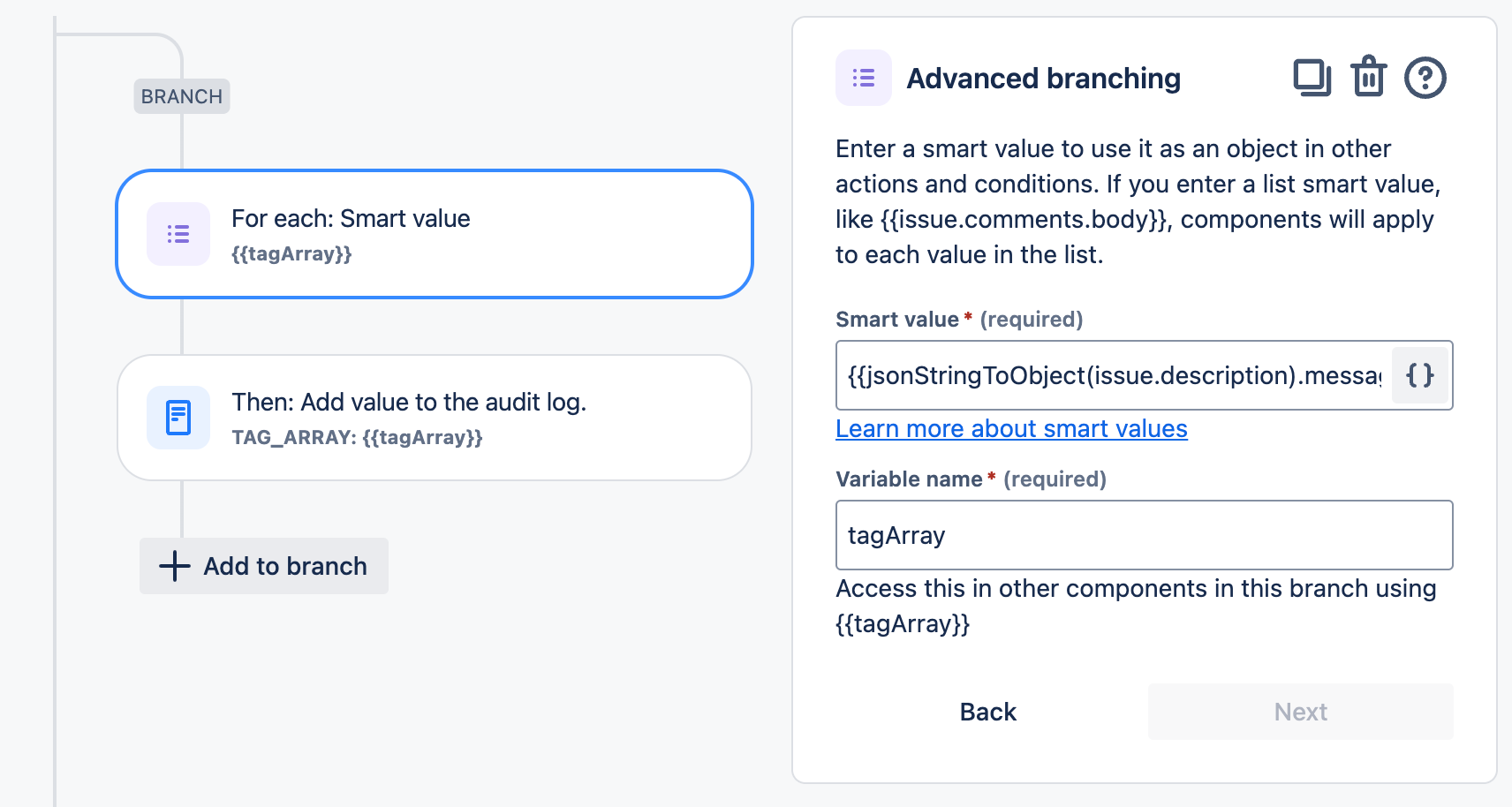Click the plus icon next to Add to branch

[x=174, y=566]
